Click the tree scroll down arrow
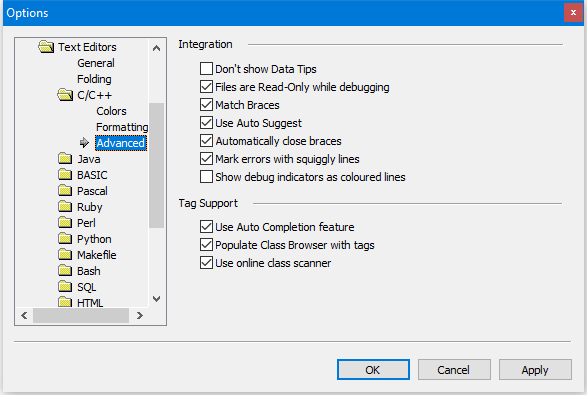The height and width of the screenshot is (395, 587). [x=156, y=299]
